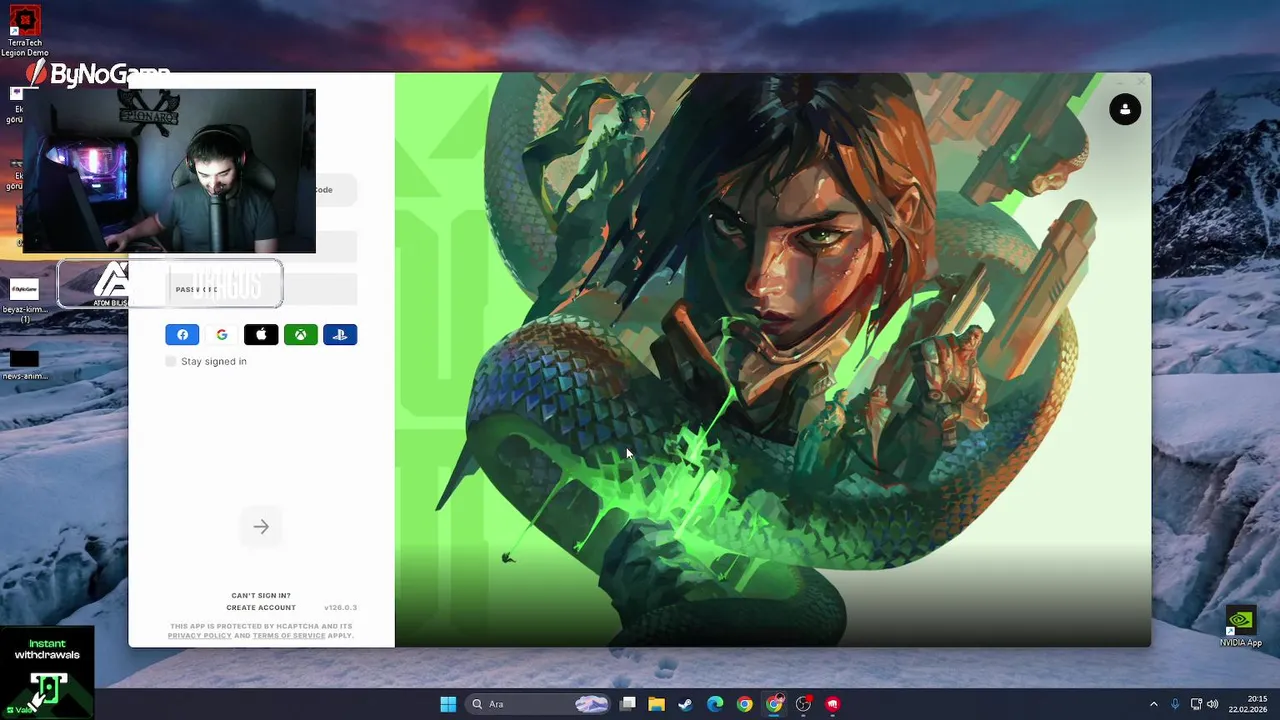Open the volume tray icon

(x=1212, y=704)
